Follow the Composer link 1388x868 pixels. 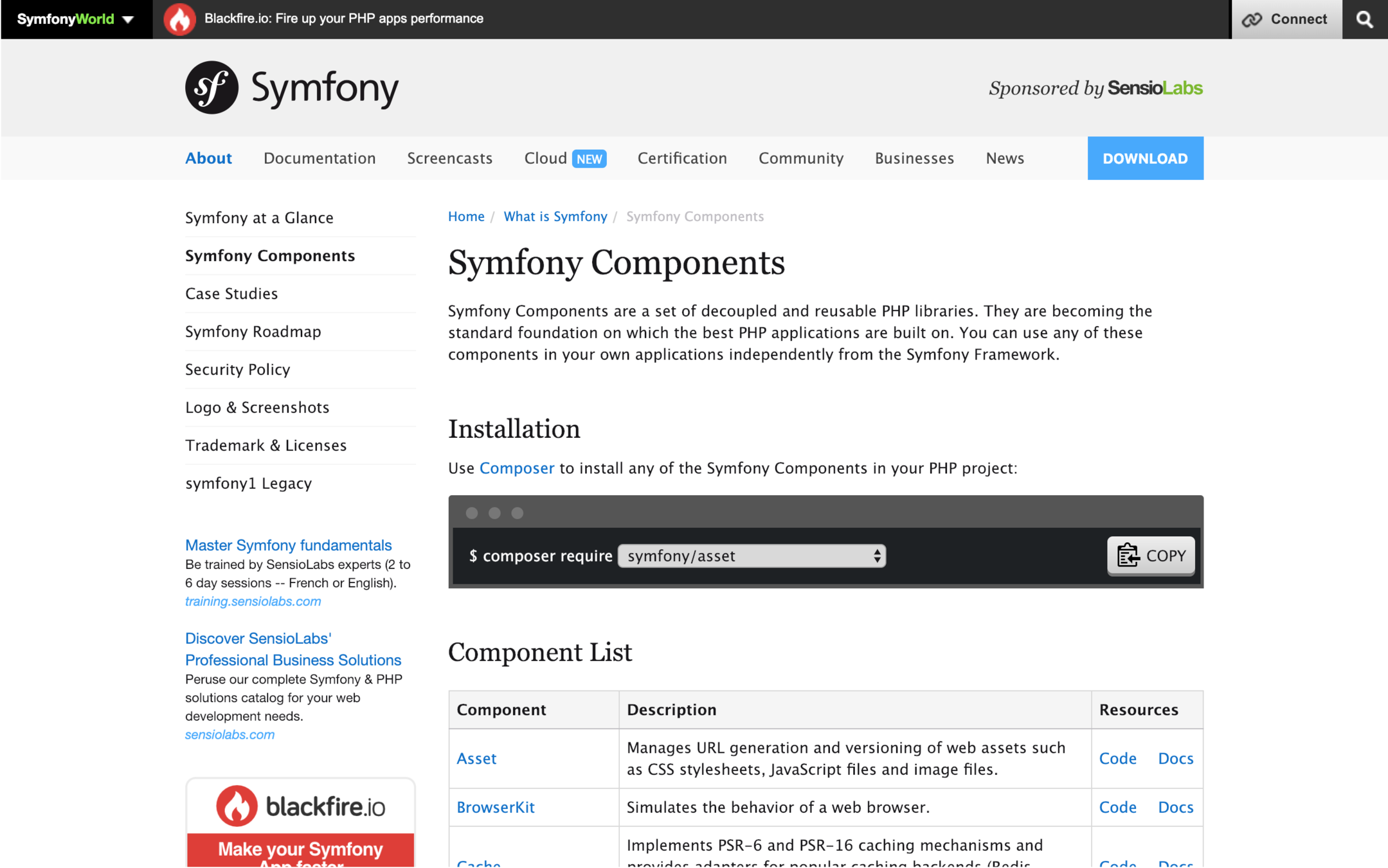pos(516,468)
